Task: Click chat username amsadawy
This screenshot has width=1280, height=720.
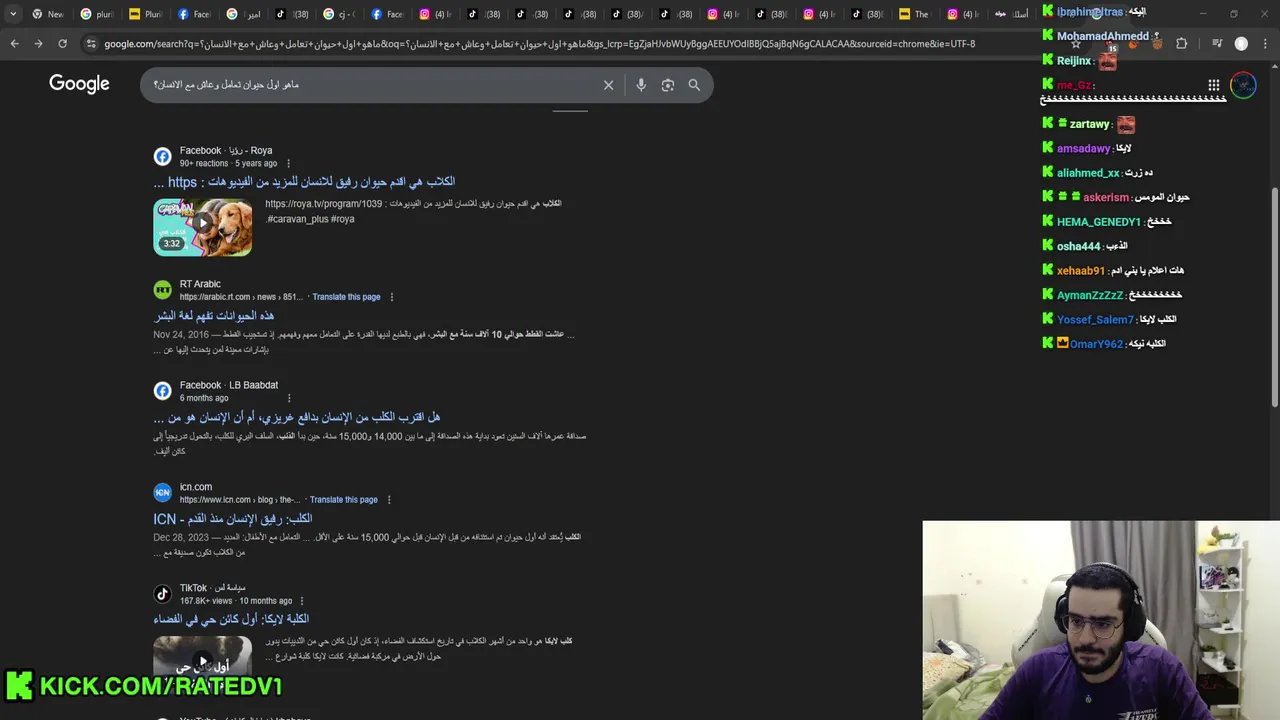Action: click(1083, 149)
